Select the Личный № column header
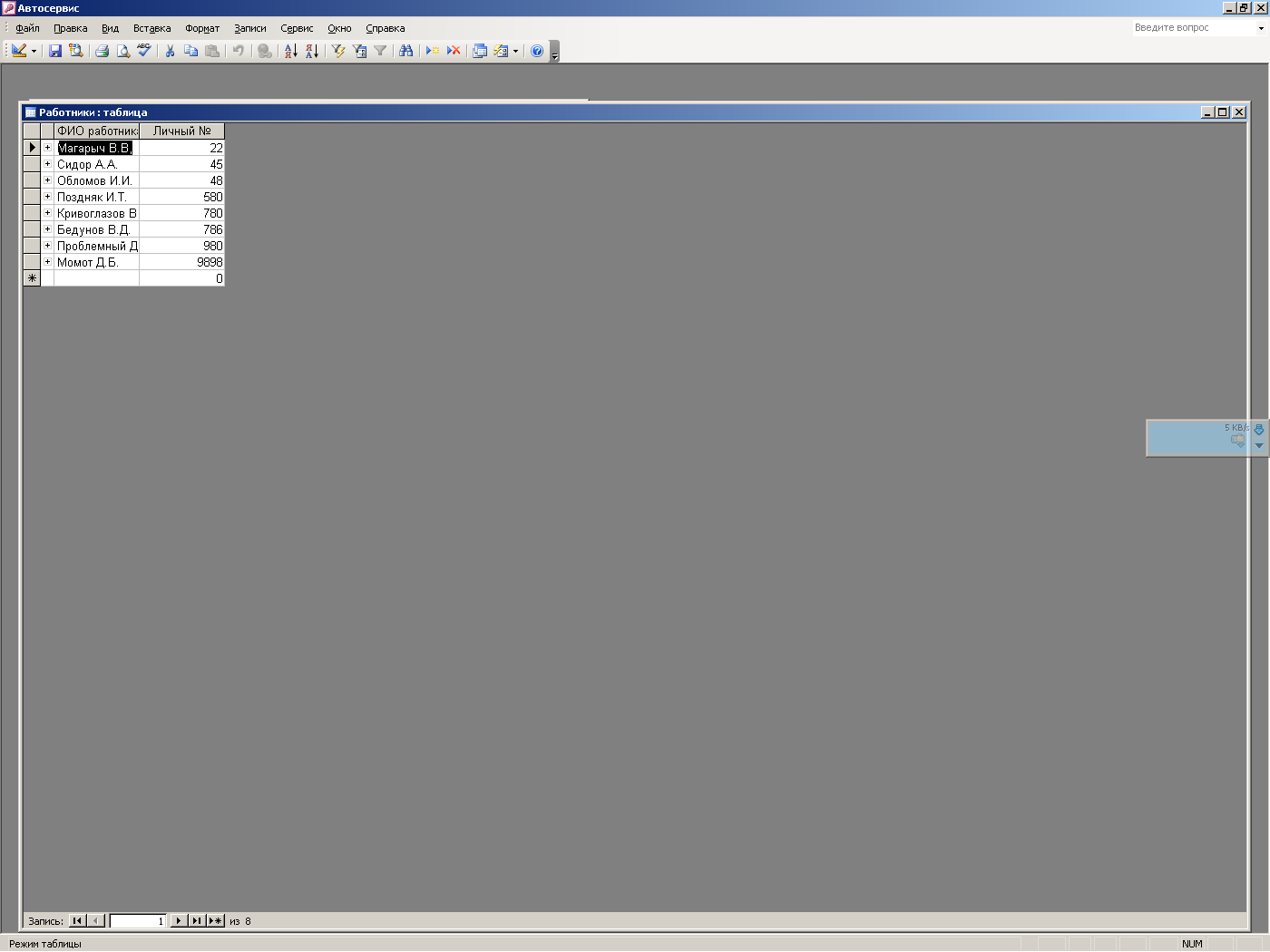 coord(181,131)
